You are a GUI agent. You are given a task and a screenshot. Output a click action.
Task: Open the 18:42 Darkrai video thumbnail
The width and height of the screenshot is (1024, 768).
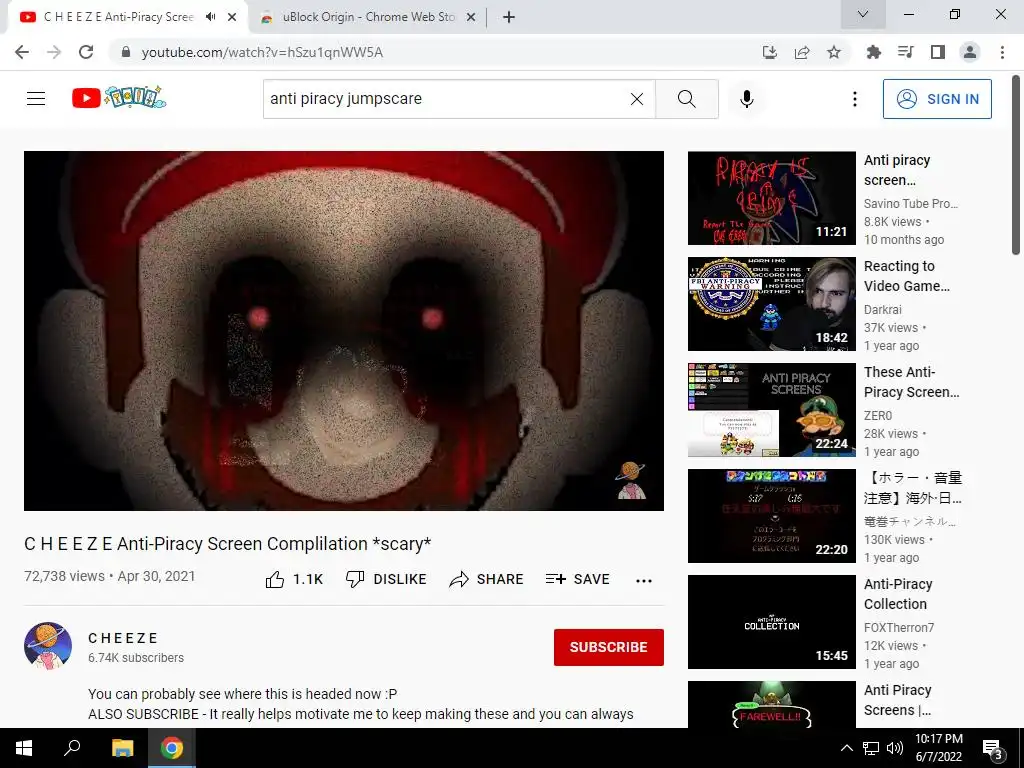tap(771, 304)
